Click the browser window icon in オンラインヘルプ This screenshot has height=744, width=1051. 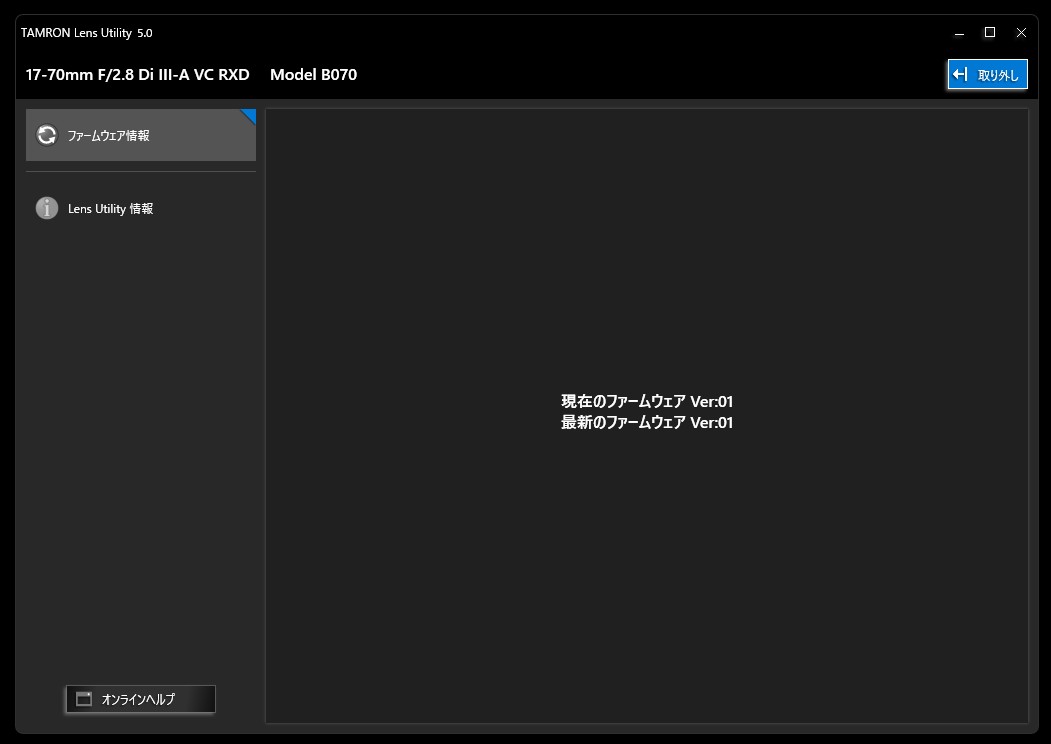pos(84,699)
